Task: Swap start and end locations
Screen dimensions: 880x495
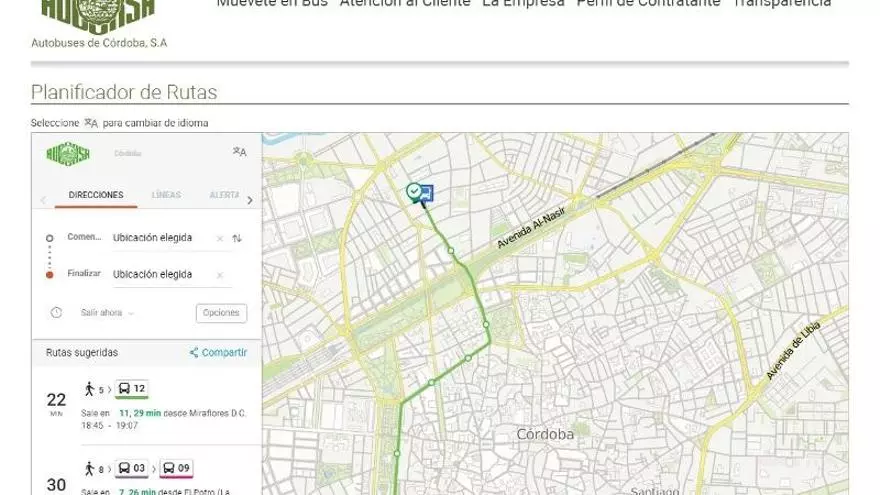Action: tap(237, 238)
